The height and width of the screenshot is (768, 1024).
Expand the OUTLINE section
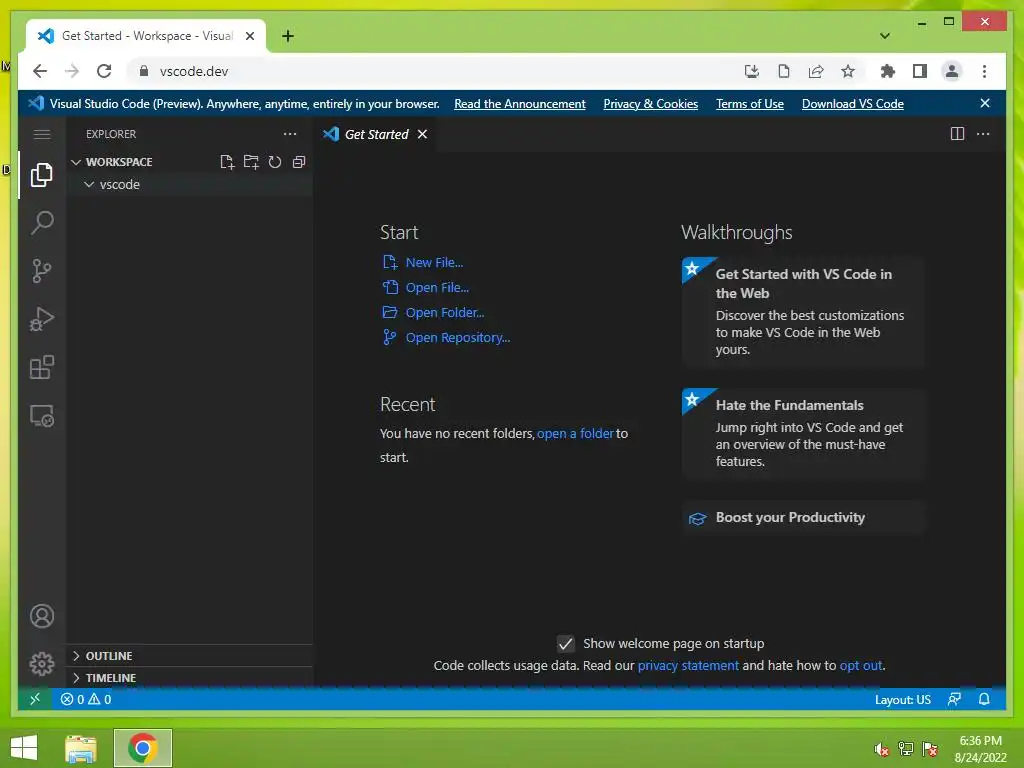189,656
